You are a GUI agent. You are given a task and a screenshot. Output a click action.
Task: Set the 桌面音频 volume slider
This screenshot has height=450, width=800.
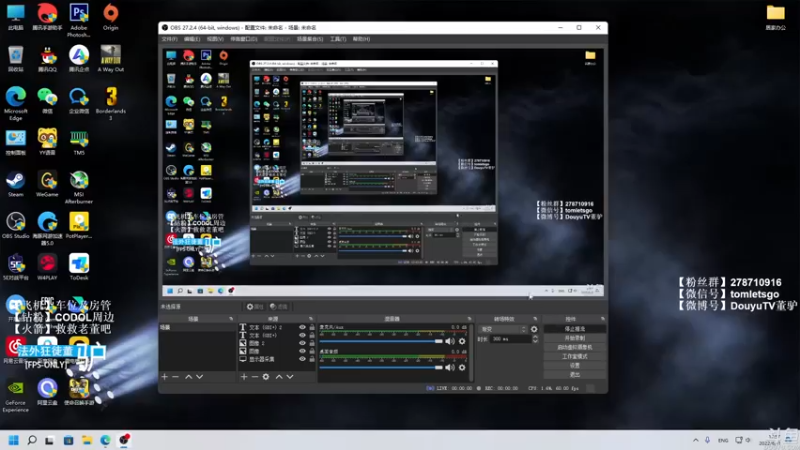point(381,367)
